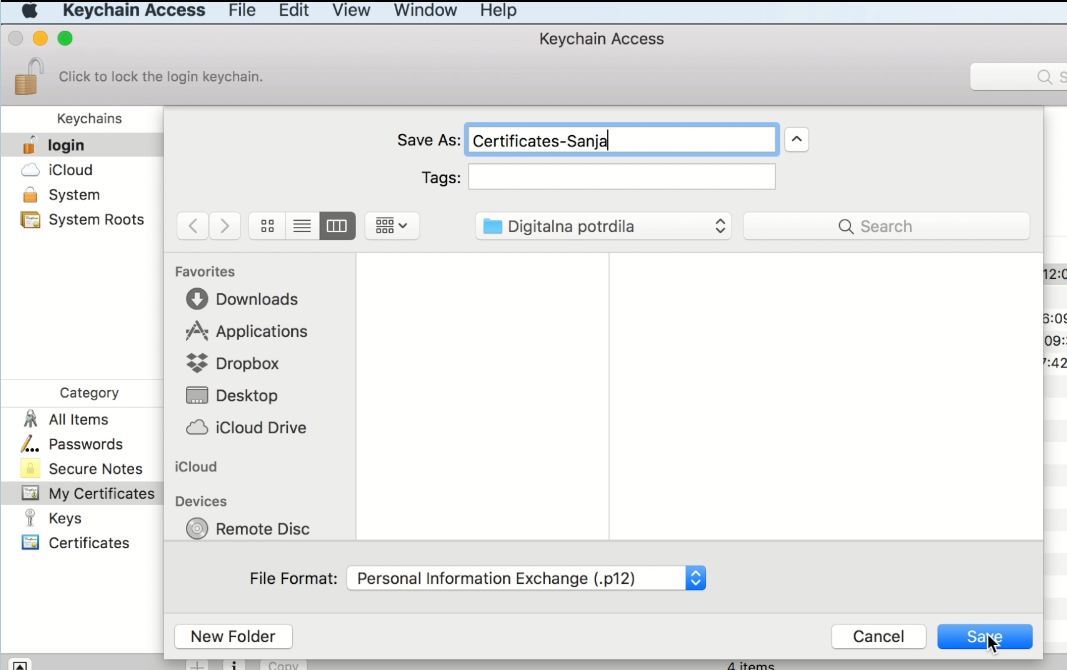
Task: Choose the Keys category
Action: 82,518
